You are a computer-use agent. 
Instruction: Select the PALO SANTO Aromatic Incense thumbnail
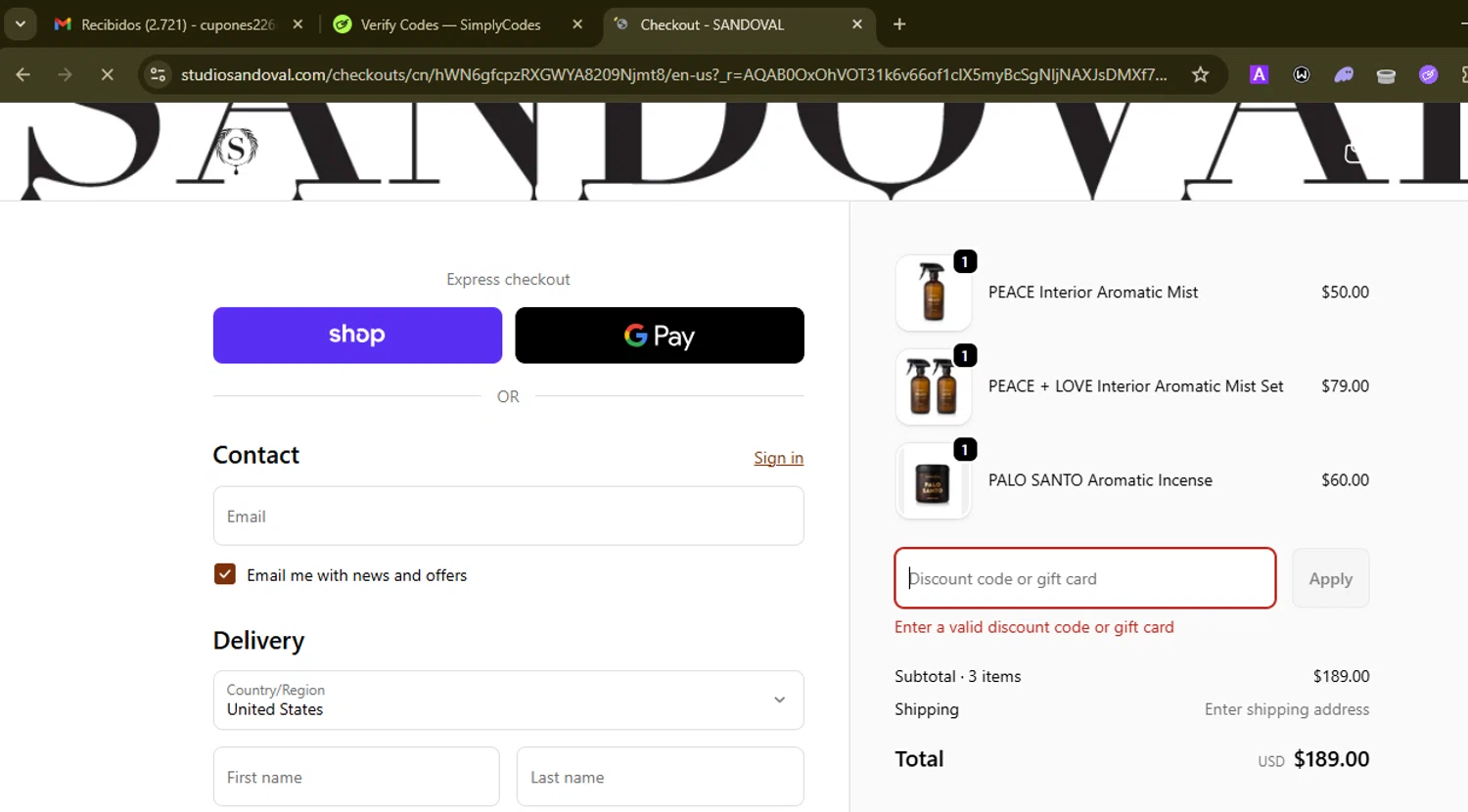click(x=934, y=480)
